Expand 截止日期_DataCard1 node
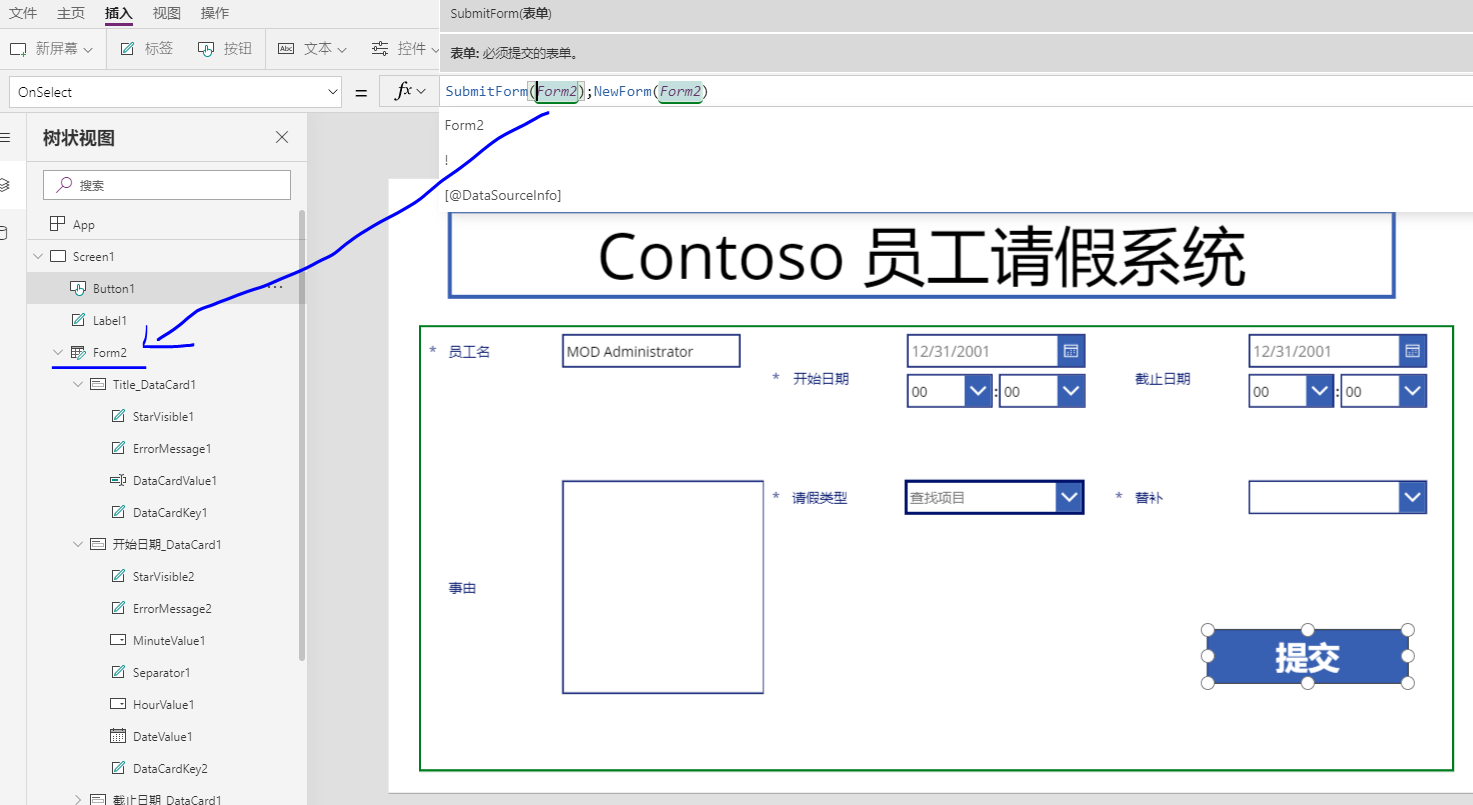The image size is (1473, 805). click(x=78, y=799)
